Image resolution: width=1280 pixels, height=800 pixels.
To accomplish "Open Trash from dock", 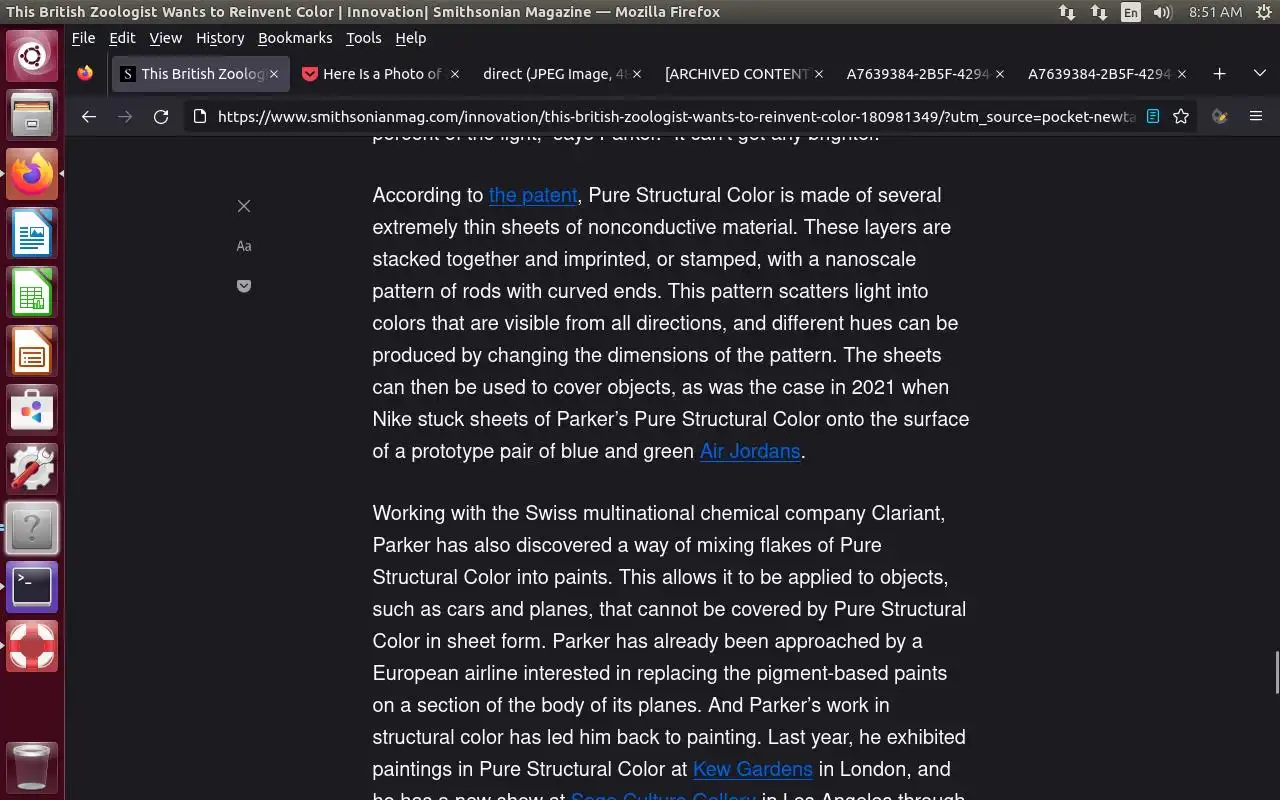I will pyautogui.click(x=32, y=767).
